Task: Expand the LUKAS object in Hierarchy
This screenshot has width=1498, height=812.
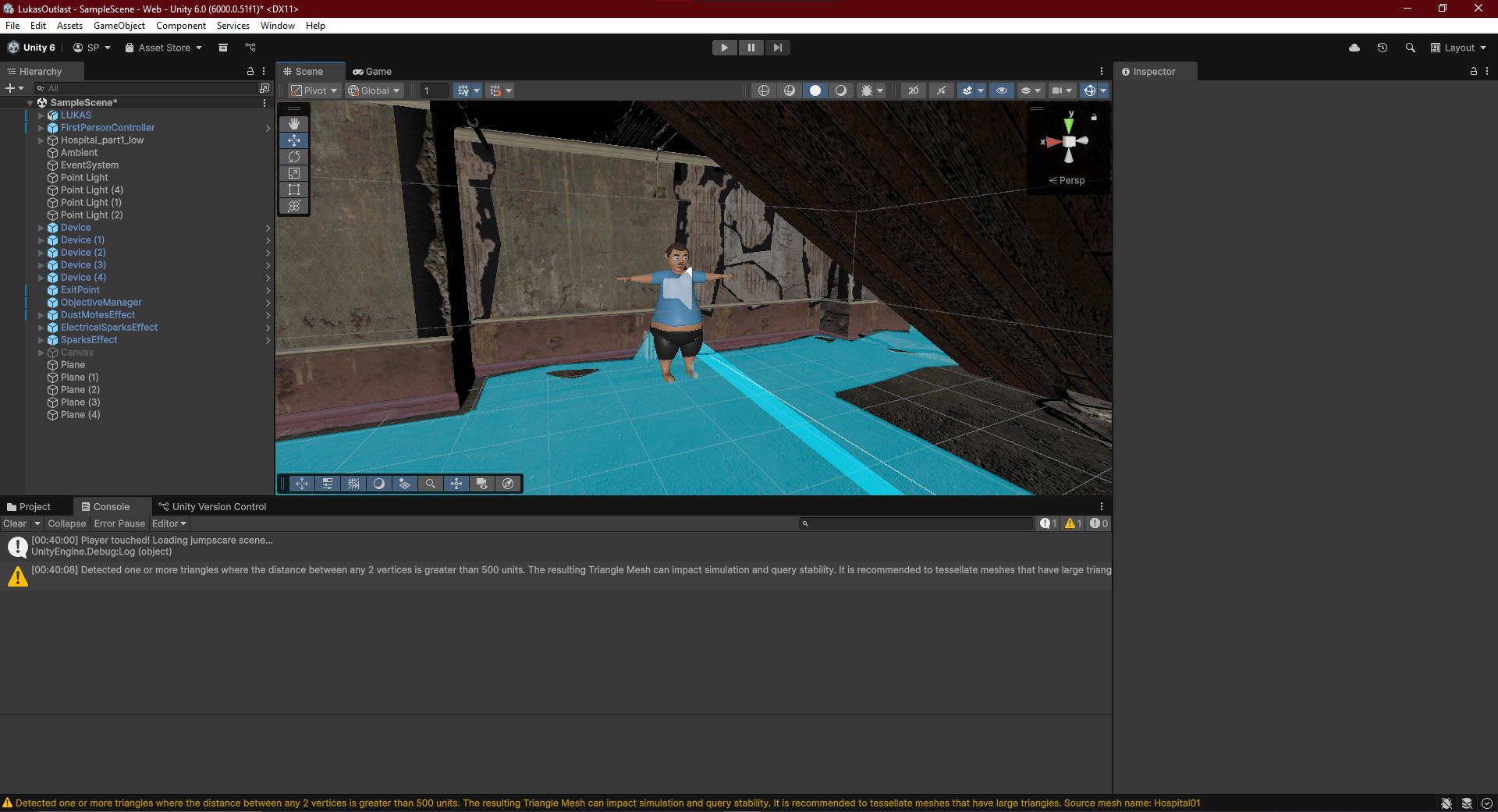Action: 41,115
